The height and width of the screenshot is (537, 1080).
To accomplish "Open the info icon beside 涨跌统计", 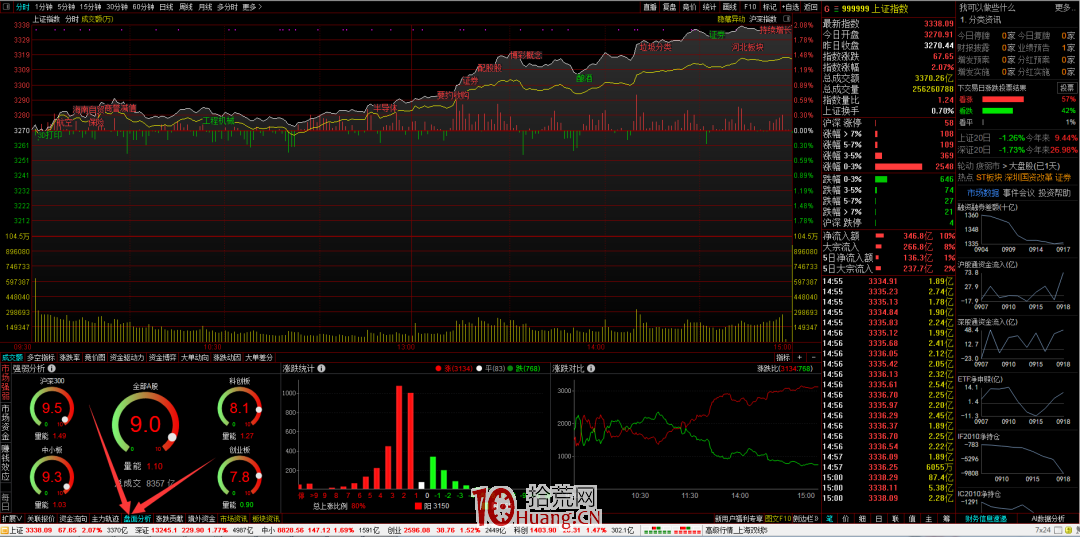I will pos(321,368).
